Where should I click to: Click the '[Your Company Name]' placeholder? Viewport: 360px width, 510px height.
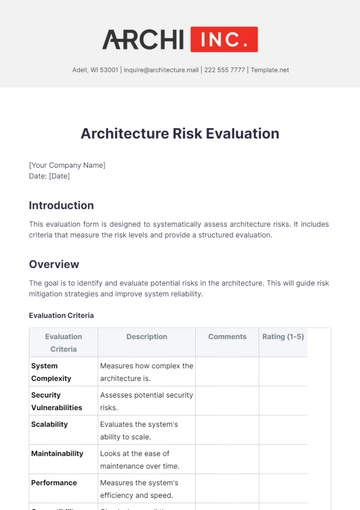point(67,165)
